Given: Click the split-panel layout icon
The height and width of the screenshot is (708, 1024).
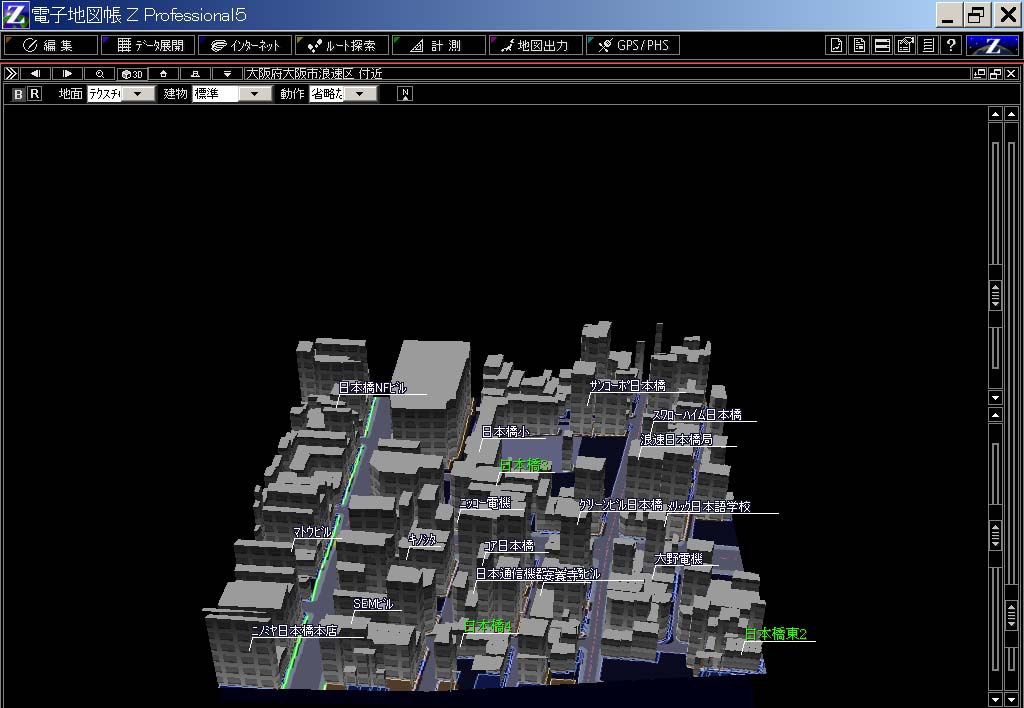Looking at the screenshot, I should tap(882, 45).
